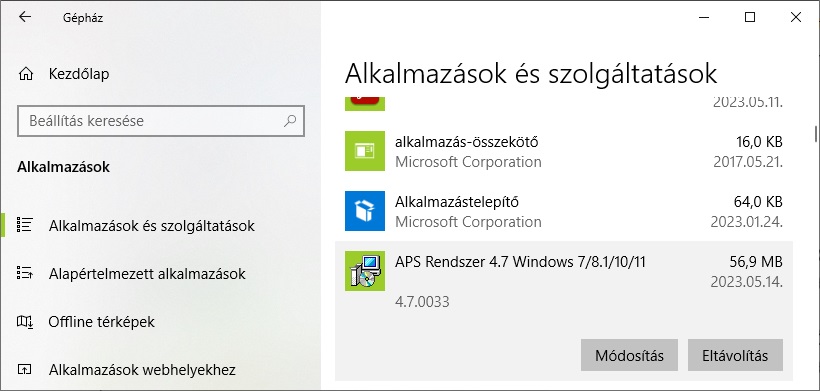Screen dimensions: 820x391
Task: Go back with the arrow icon
Action: 25,17
